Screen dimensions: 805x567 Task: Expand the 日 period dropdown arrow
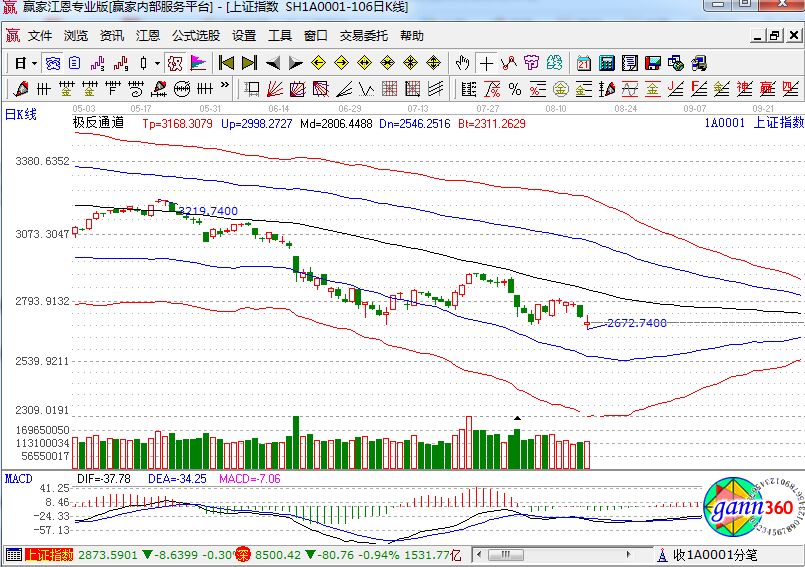click(x=33, y=63)
